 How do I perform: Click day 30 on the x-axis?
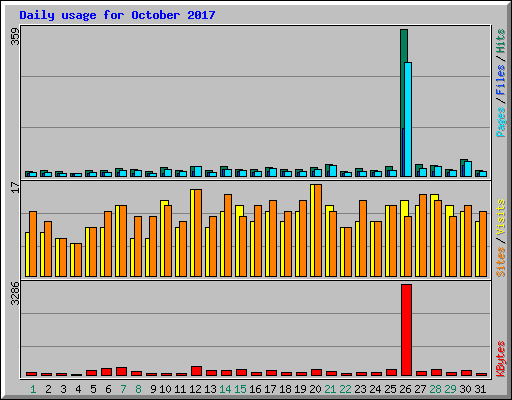point(465,389)
